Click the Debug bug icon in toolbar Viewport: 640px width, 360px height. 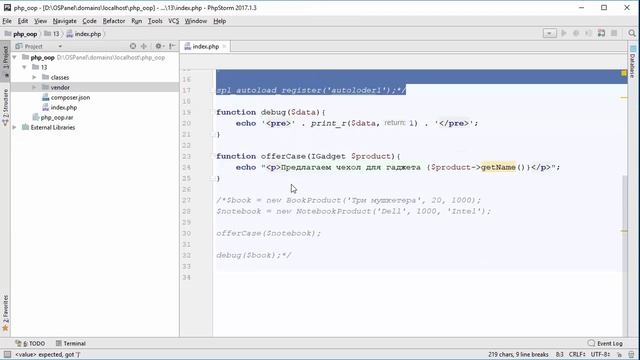[x=576, y=33]
